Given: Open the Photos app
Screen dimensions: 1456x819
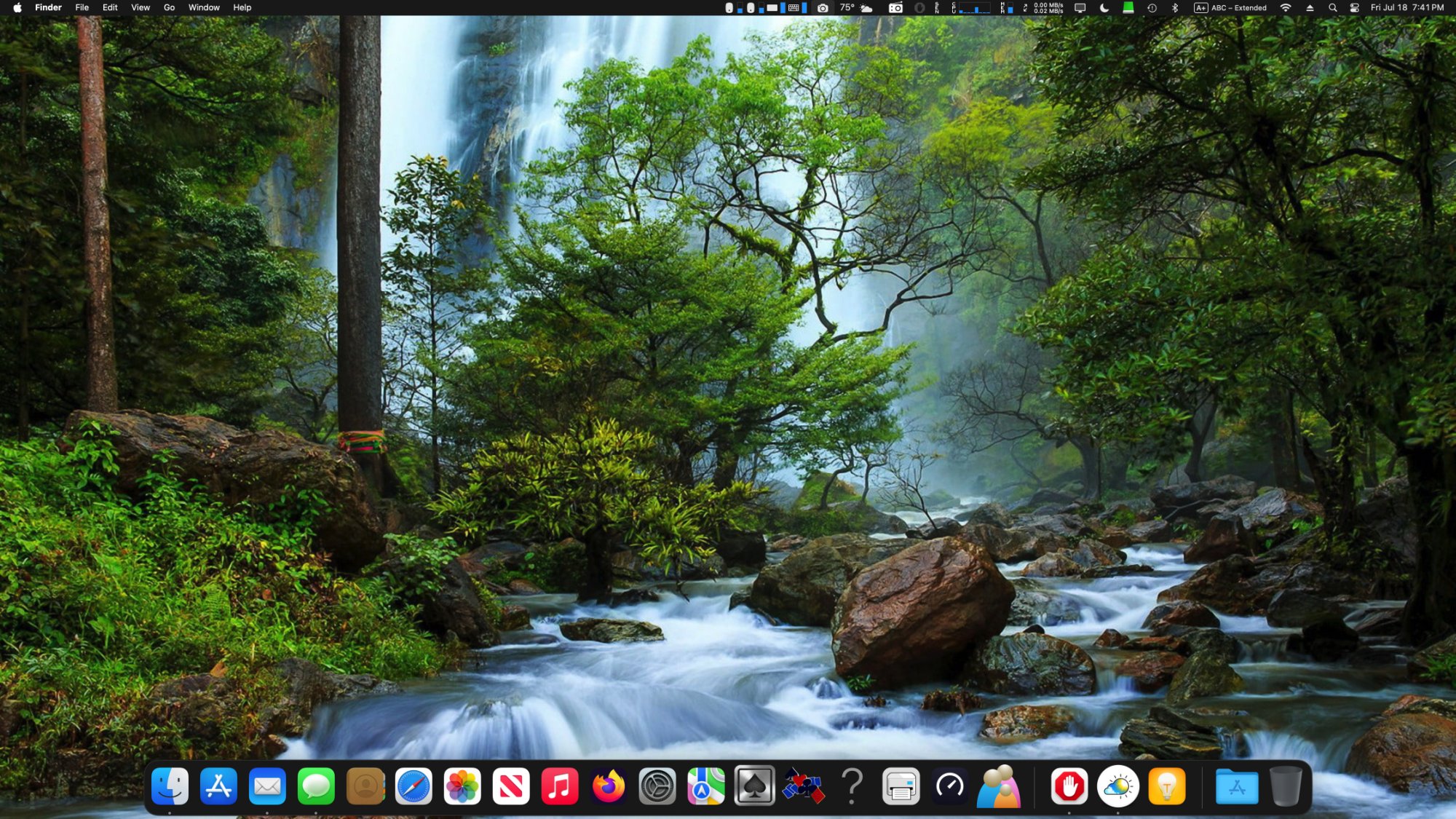Looking at the screenshot, I should point(462,786).
